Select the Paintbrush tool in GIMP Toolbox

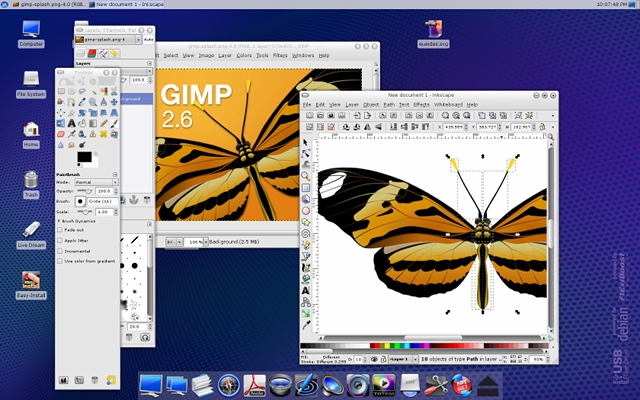tap(114, 123)
